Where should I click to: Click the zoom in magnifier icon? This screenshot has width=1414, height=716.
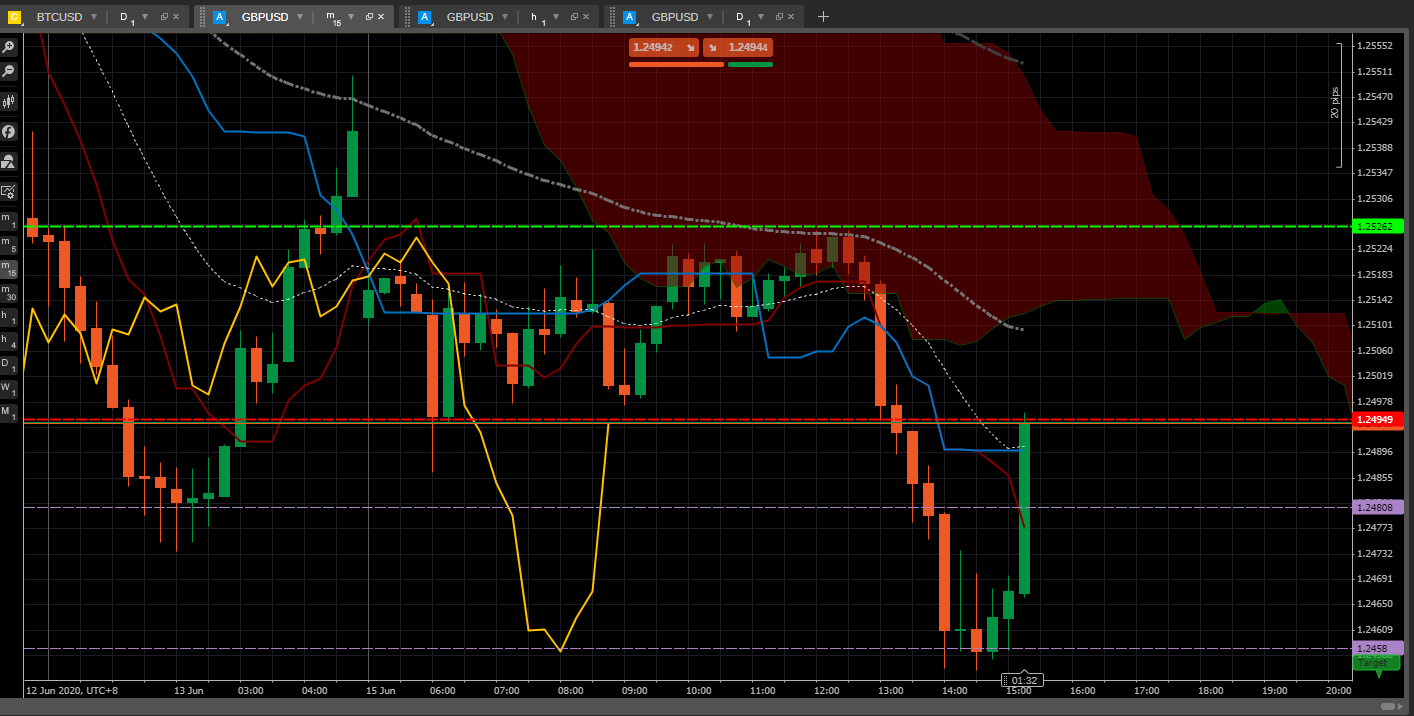point(8,47)
